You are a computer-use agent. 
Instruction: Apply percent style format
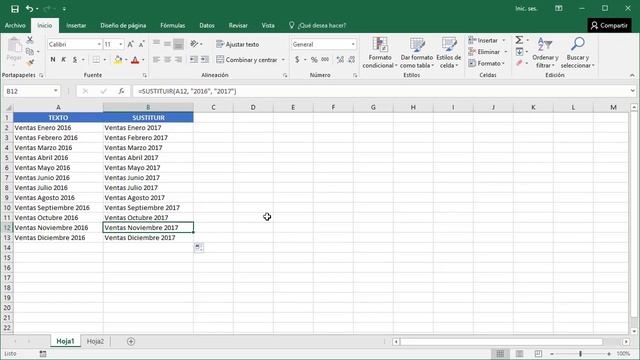314,60
